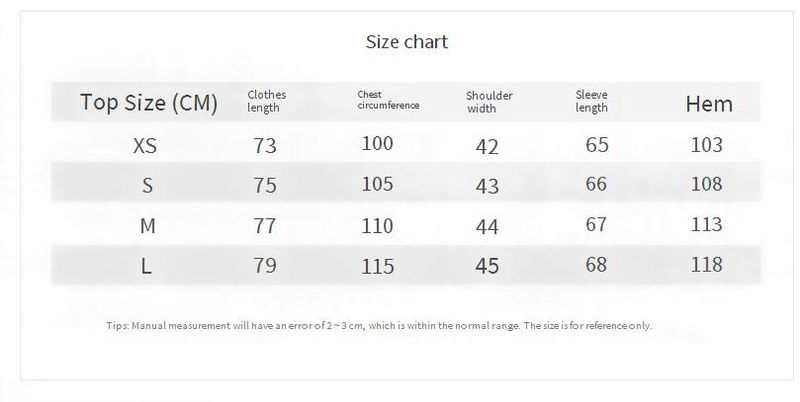This screenshot has width=800, height=402.
Task: Select the XS hem value 103
Action: (706, 145)
